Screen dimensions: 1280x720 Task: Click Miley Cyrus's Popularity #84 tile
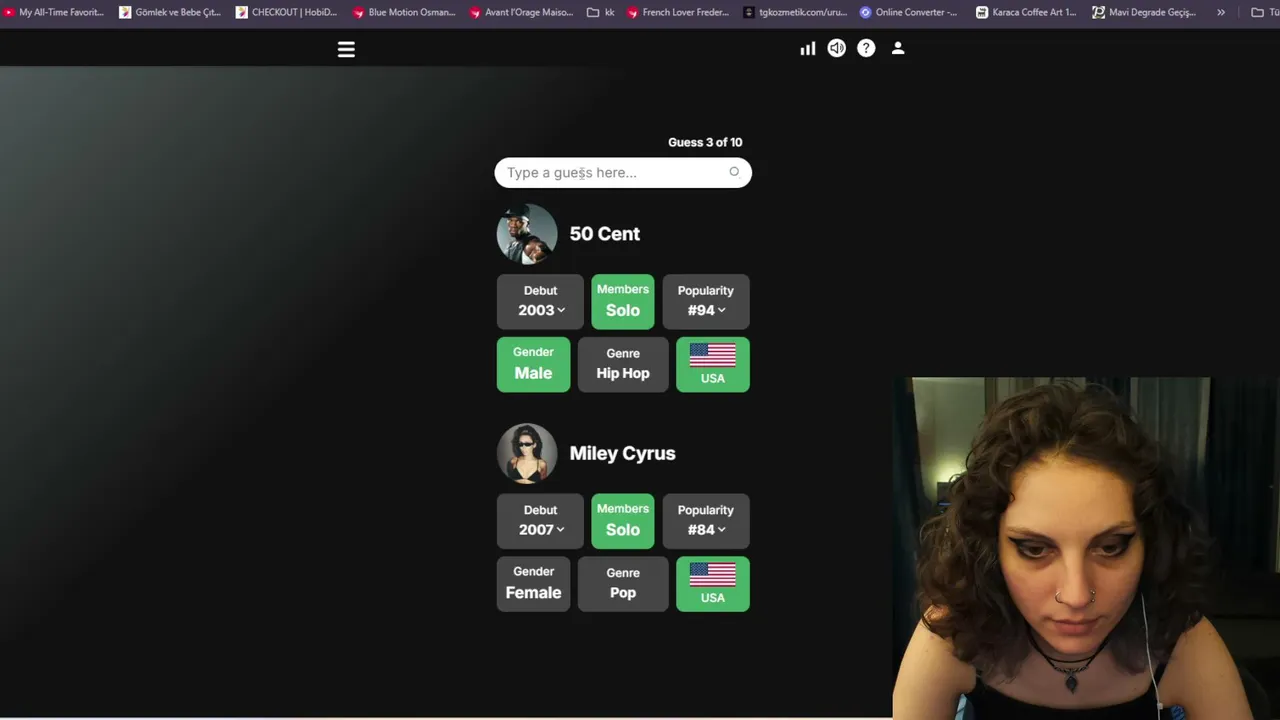coord(706,521)
